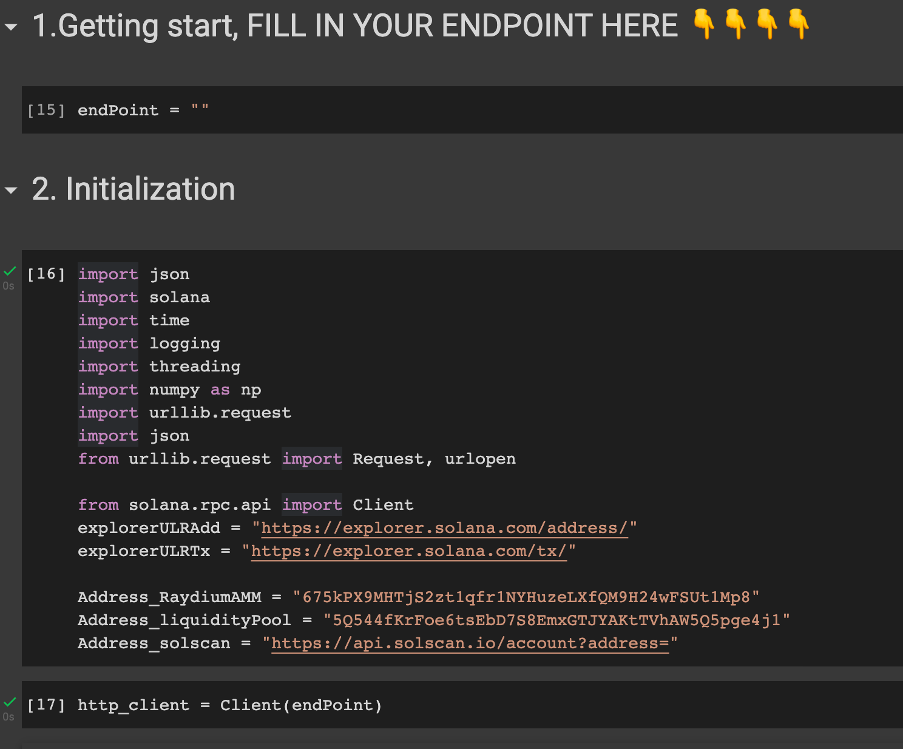Image resolution: width=904 pixels, height=750 pixels.
Task: Place cursor in Address_RaydiumAMM string
Action: click(x=526, y=597)
